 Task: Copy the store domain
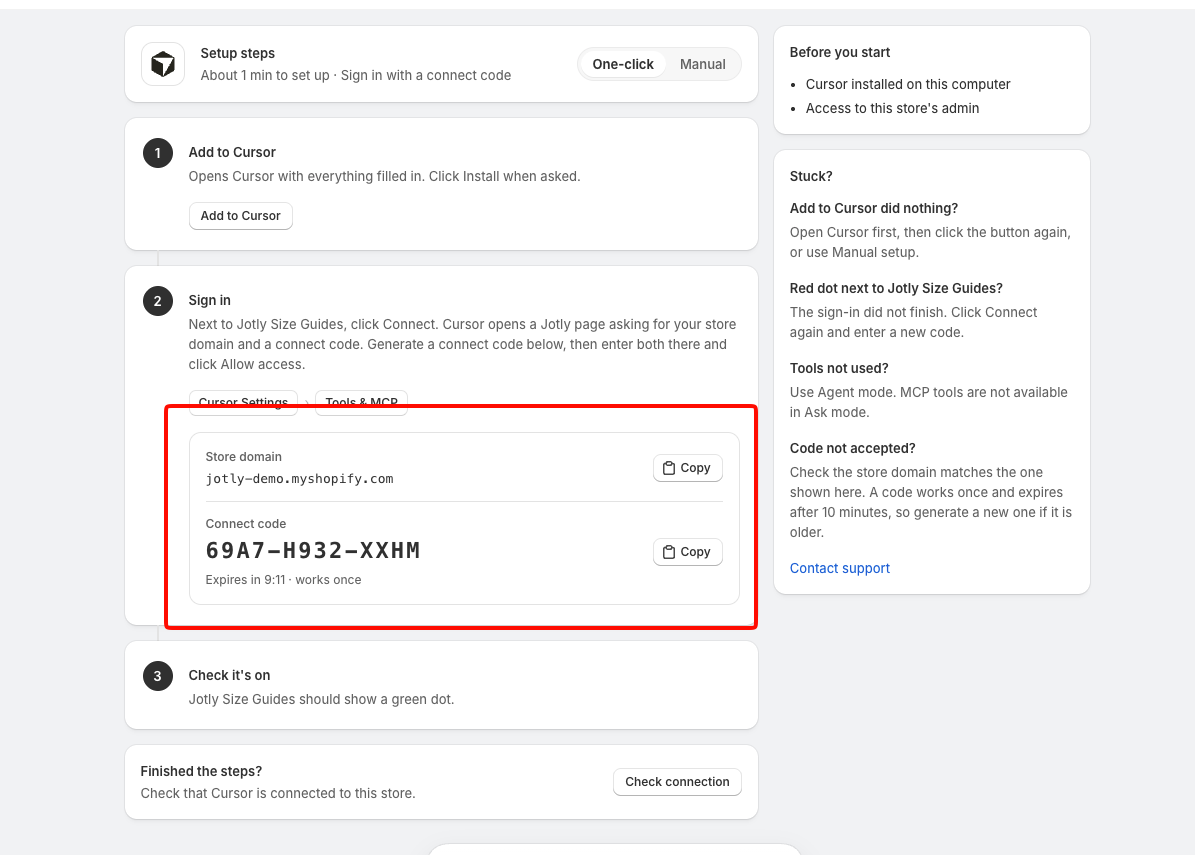coord(687,468)
